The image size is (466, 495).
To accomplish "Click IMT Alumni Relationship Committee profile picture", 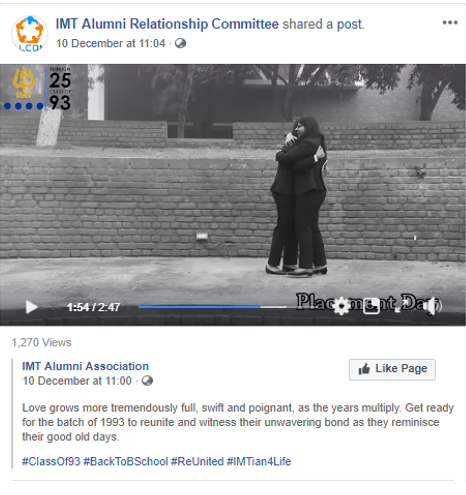I will [29, 34].
